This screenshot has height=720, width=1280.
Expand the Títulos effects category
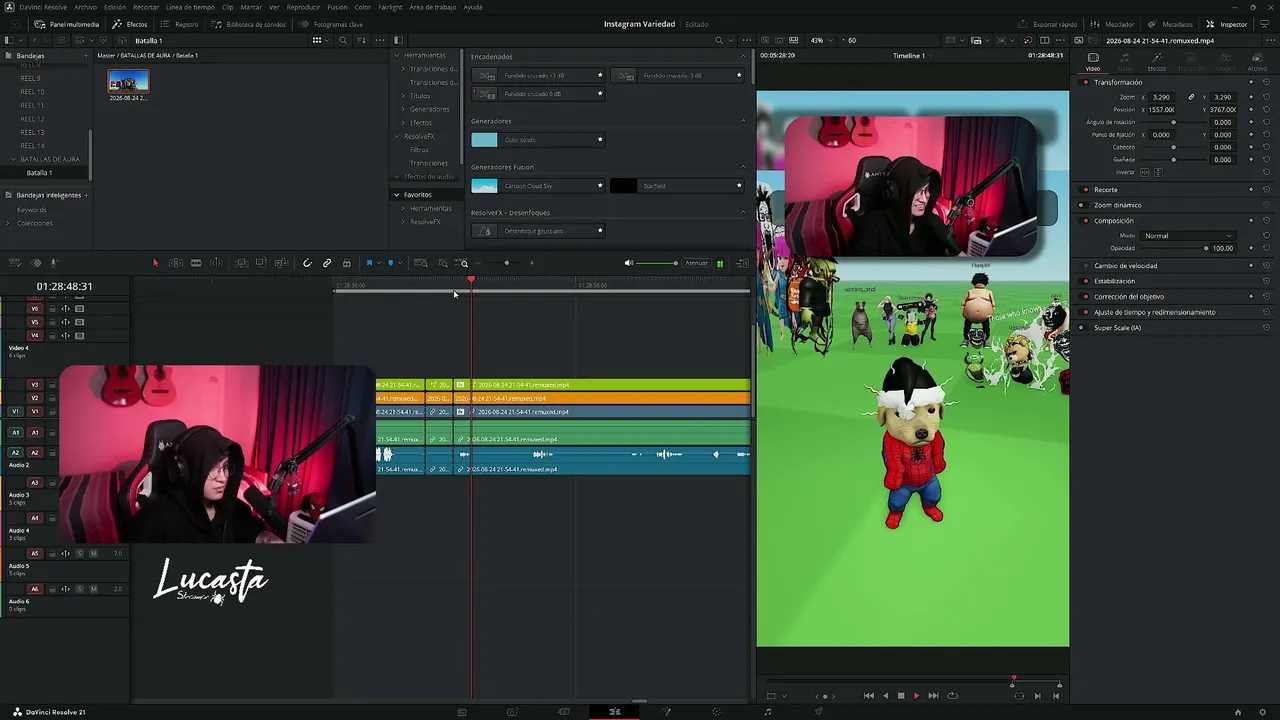[403, 96]
